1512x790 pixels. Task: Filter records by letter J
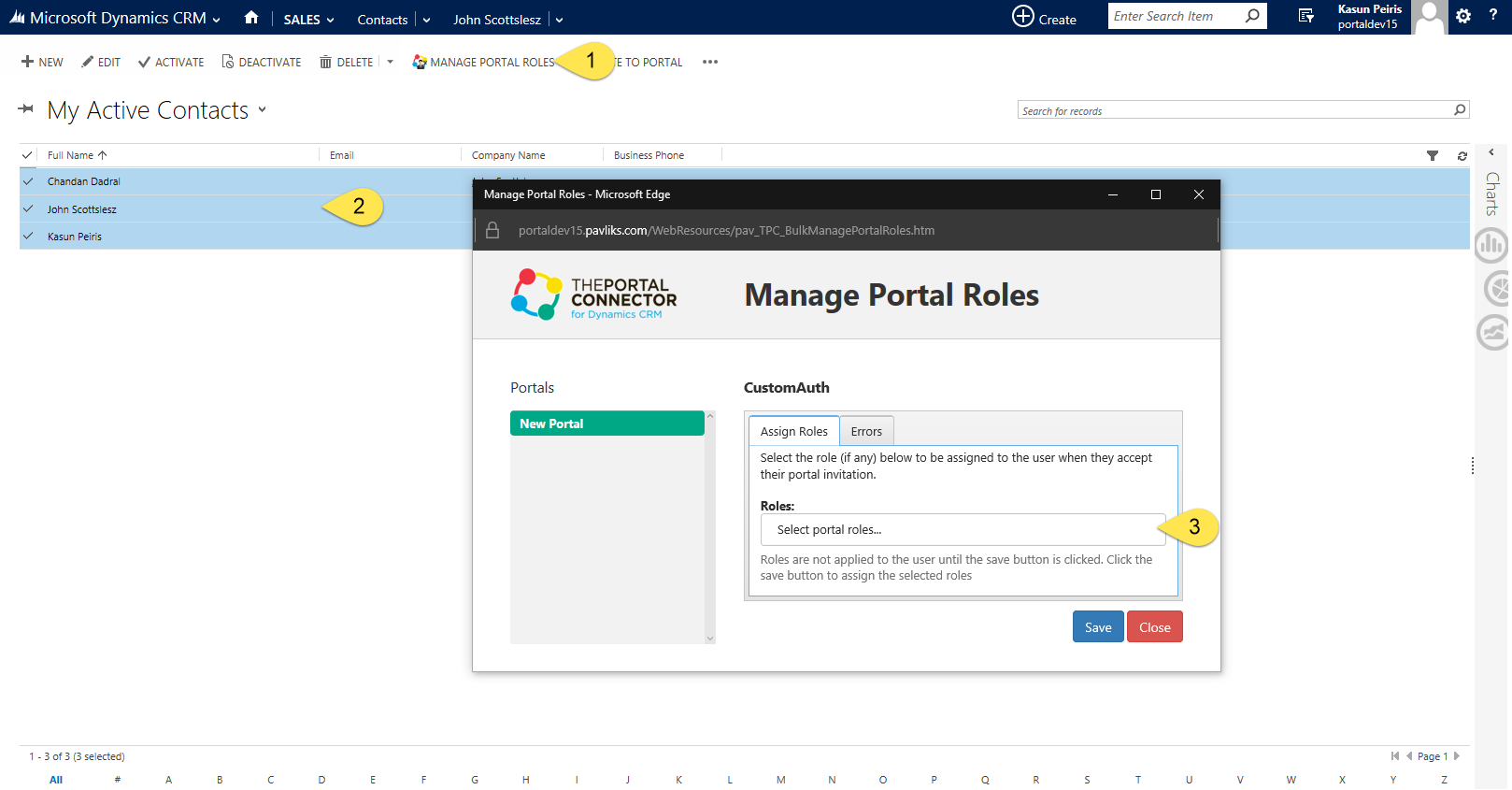pyautogui.click(x=628, y=780)
